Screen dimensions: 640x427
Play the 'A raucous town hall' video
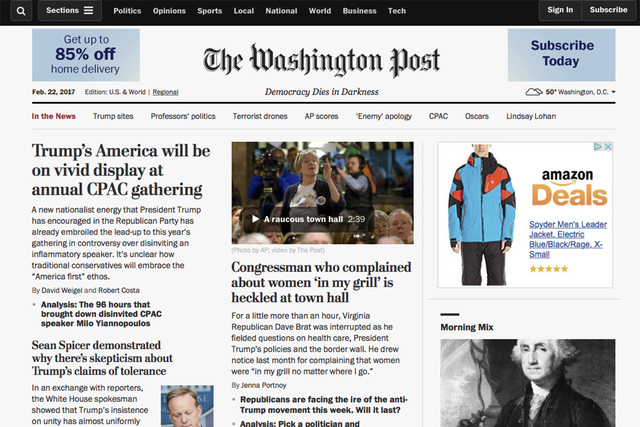point(256,219)
